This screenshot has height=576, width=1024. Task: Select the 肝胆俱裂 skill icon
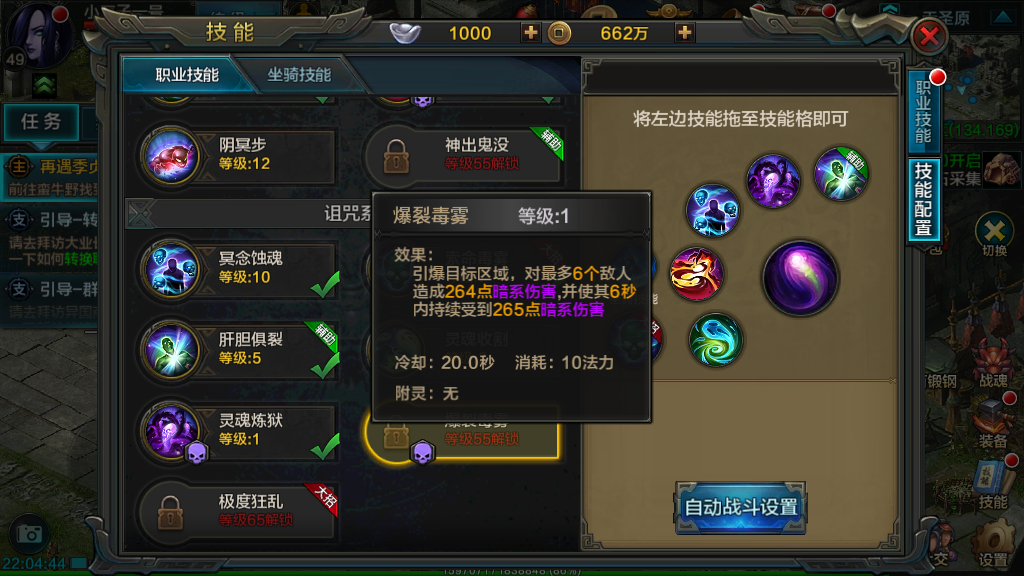[171, 350]
